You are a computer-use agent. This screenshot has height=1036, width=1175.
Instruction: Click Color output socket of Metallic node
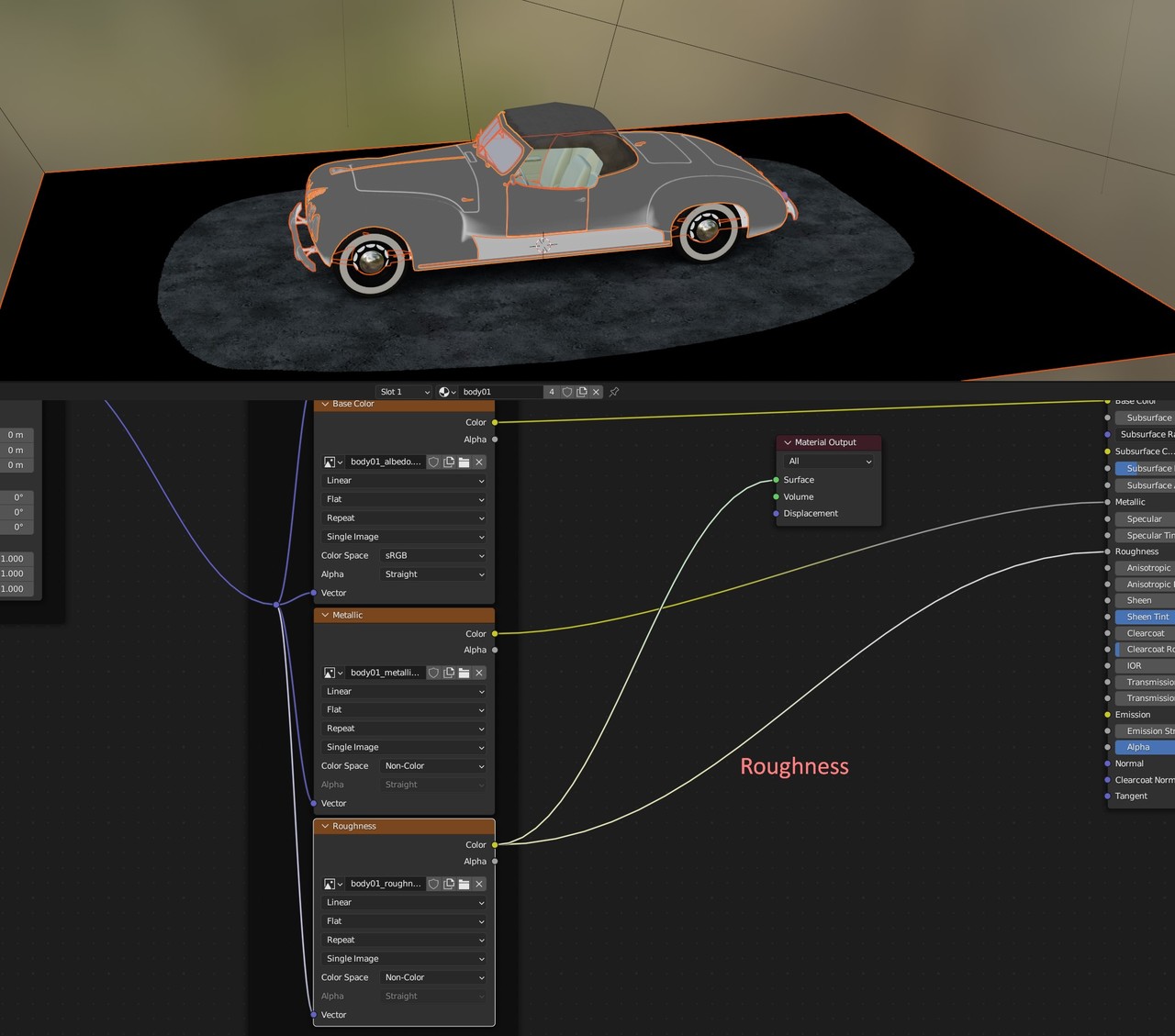point(495,634)
